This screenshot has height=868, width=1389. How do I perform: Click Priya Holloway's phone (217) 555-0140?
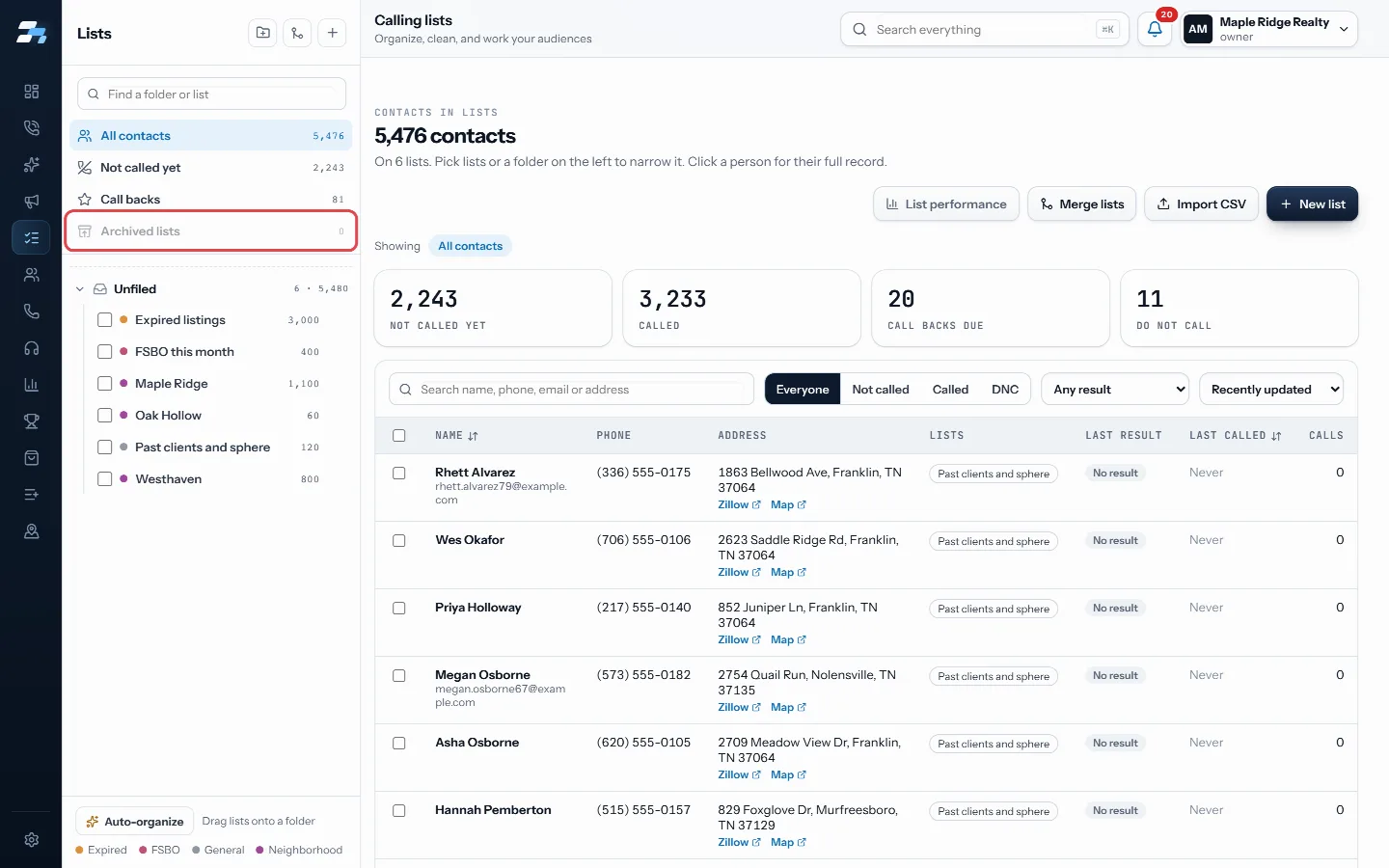coord(643,608)
